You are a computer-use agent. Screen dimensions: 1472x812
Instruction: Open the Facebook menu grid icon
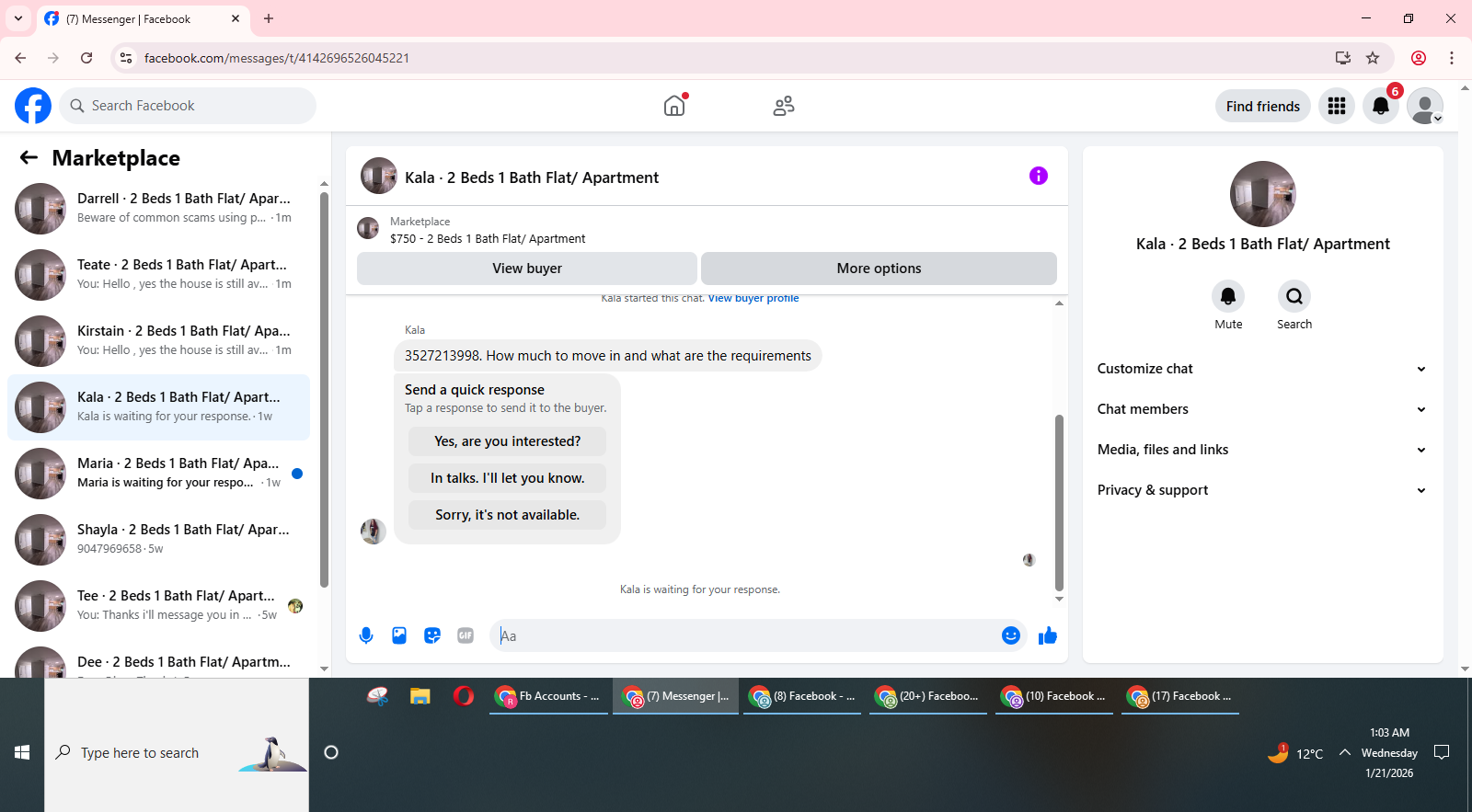pos(1337,106)
